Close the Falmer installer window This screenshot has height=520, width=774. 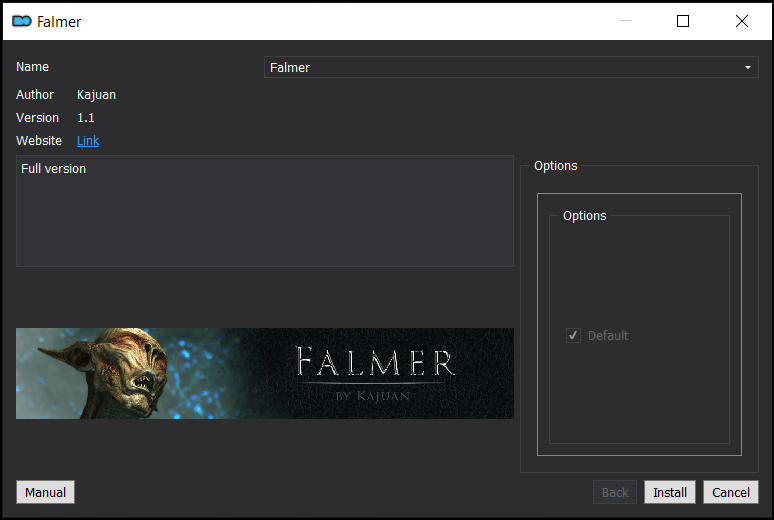(x=741, y=21)
